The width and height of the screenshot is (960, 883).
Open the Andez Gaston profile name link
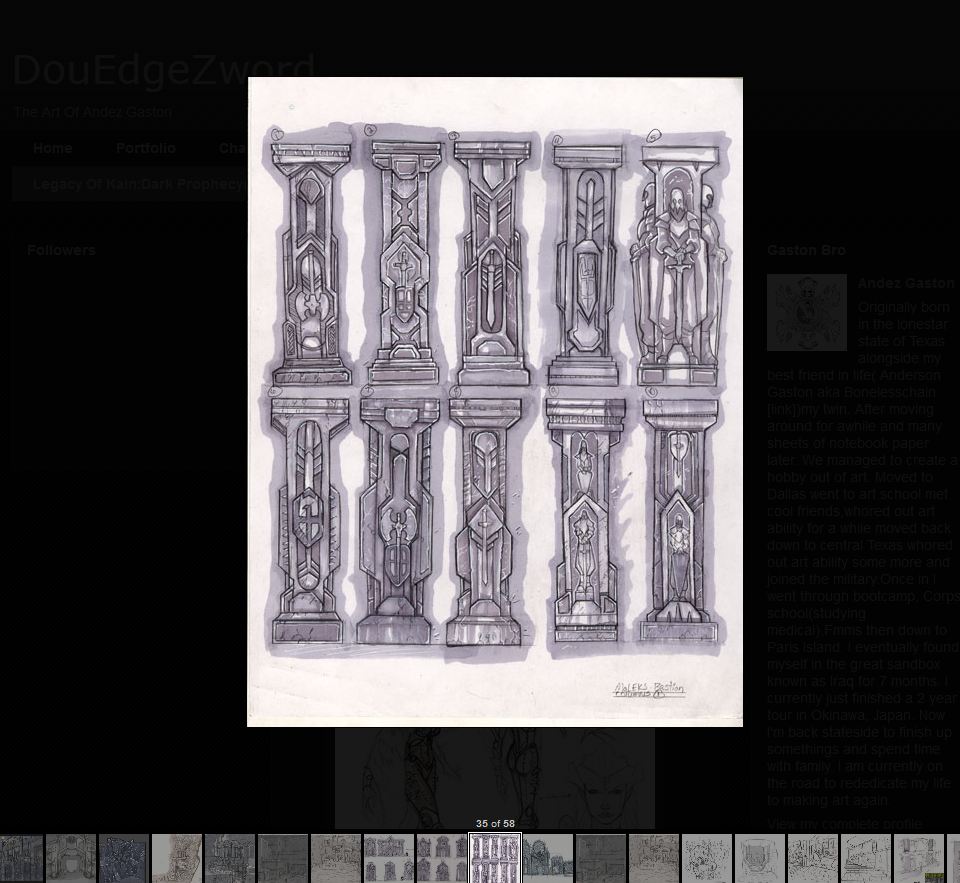click(906, 283)
